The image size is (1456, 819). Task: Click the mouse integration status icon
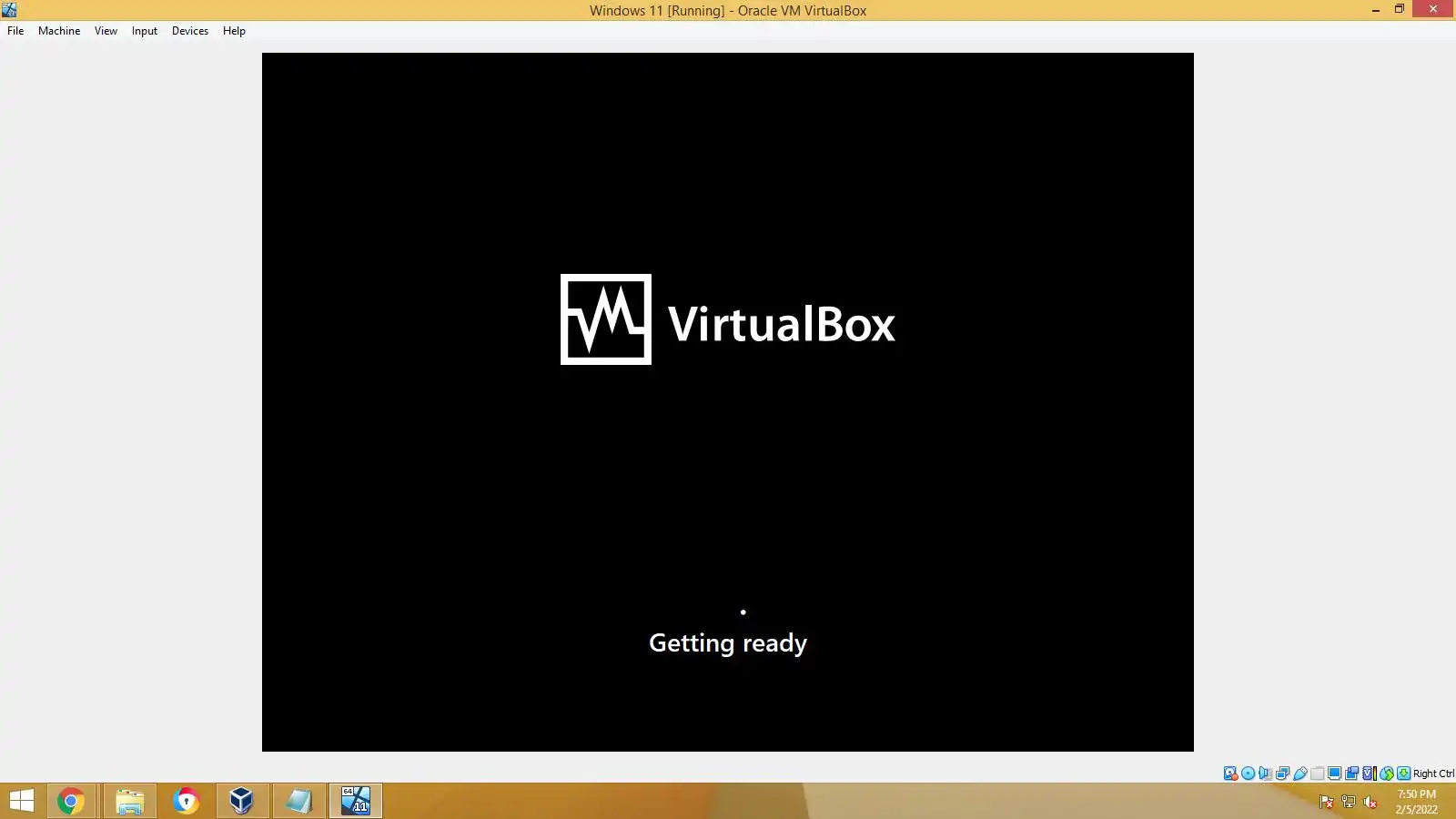[1386, 773]
